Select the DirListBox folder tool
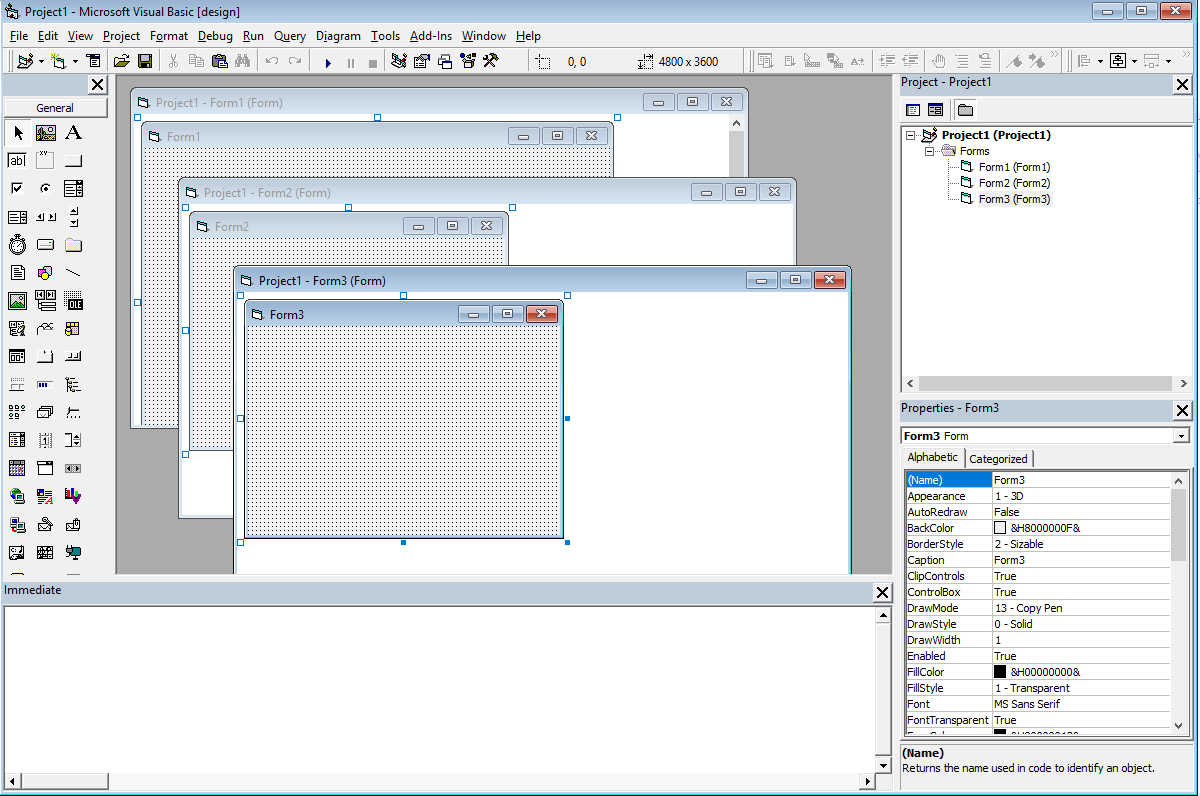The image size is (1200, 796). [x=73, y=245]
